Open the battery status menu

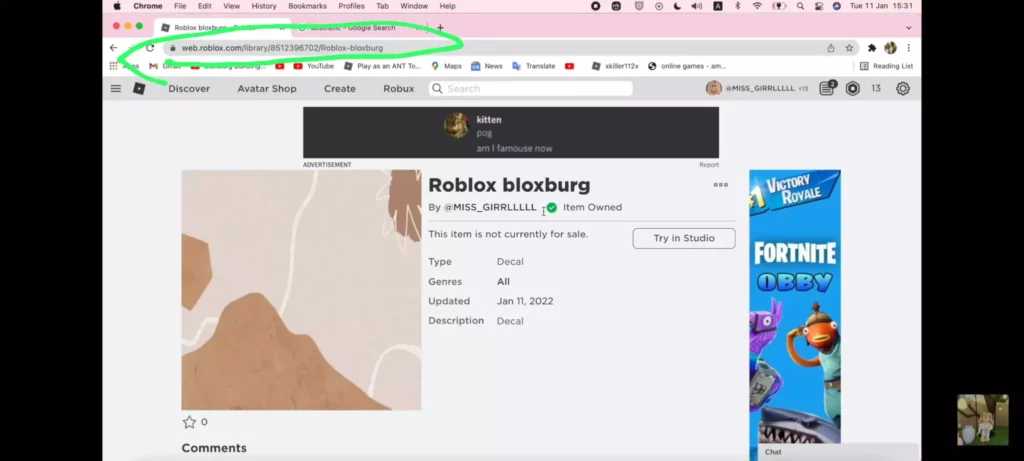779,6
